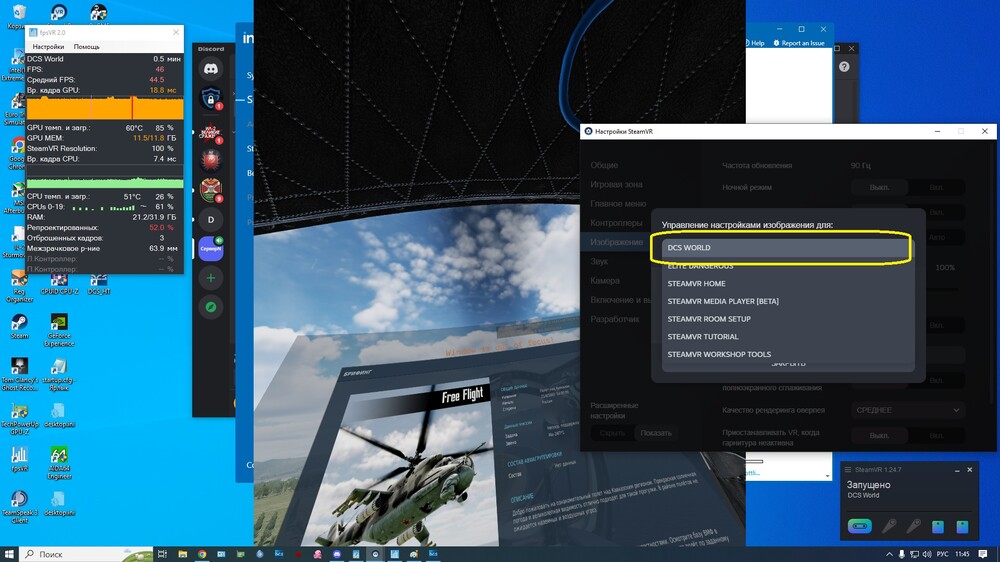Open Tom Clancy's Ghost Recon shortcut

click(x=20, y=374)
